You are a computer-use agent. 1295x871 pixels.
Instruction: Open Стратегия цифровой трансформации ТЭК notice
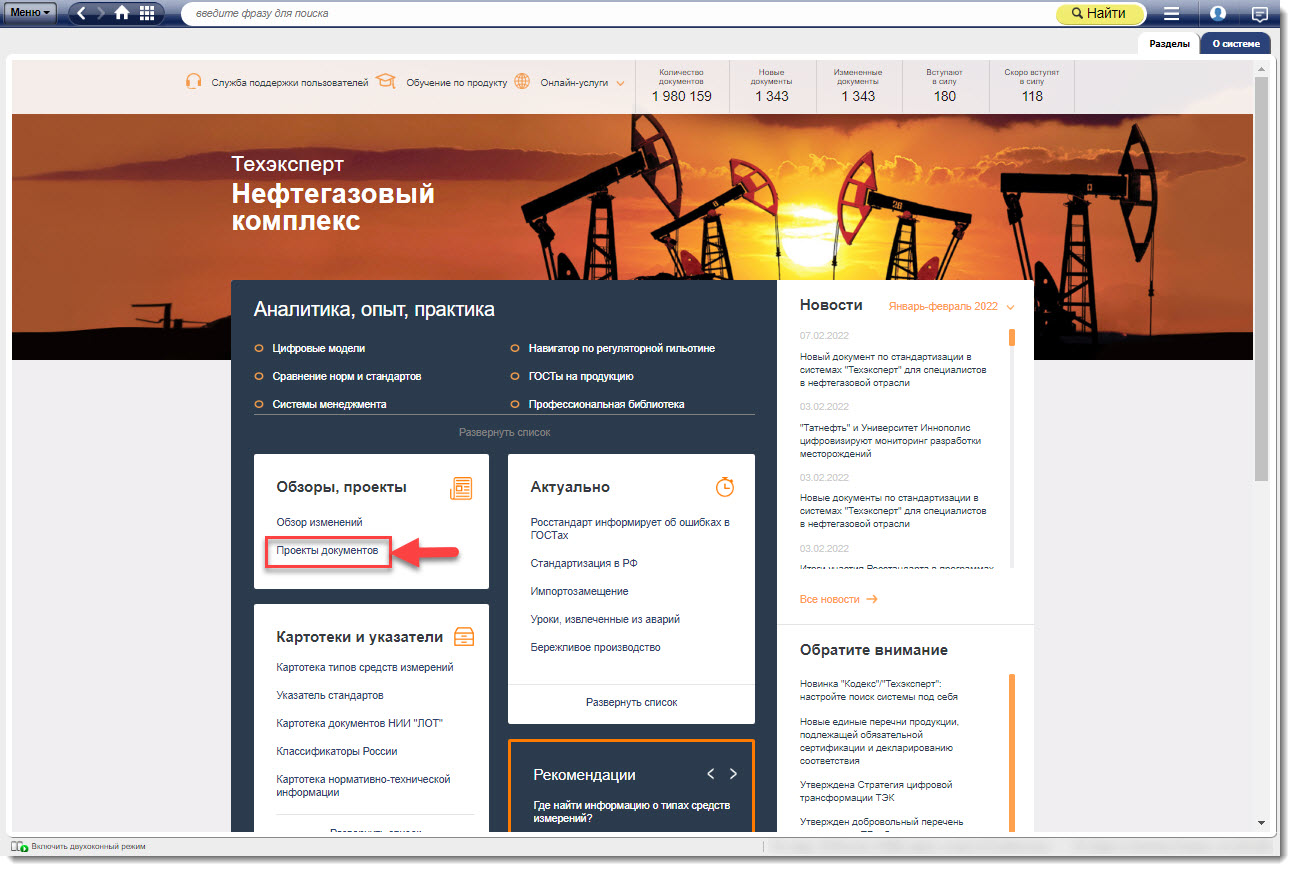876,791
